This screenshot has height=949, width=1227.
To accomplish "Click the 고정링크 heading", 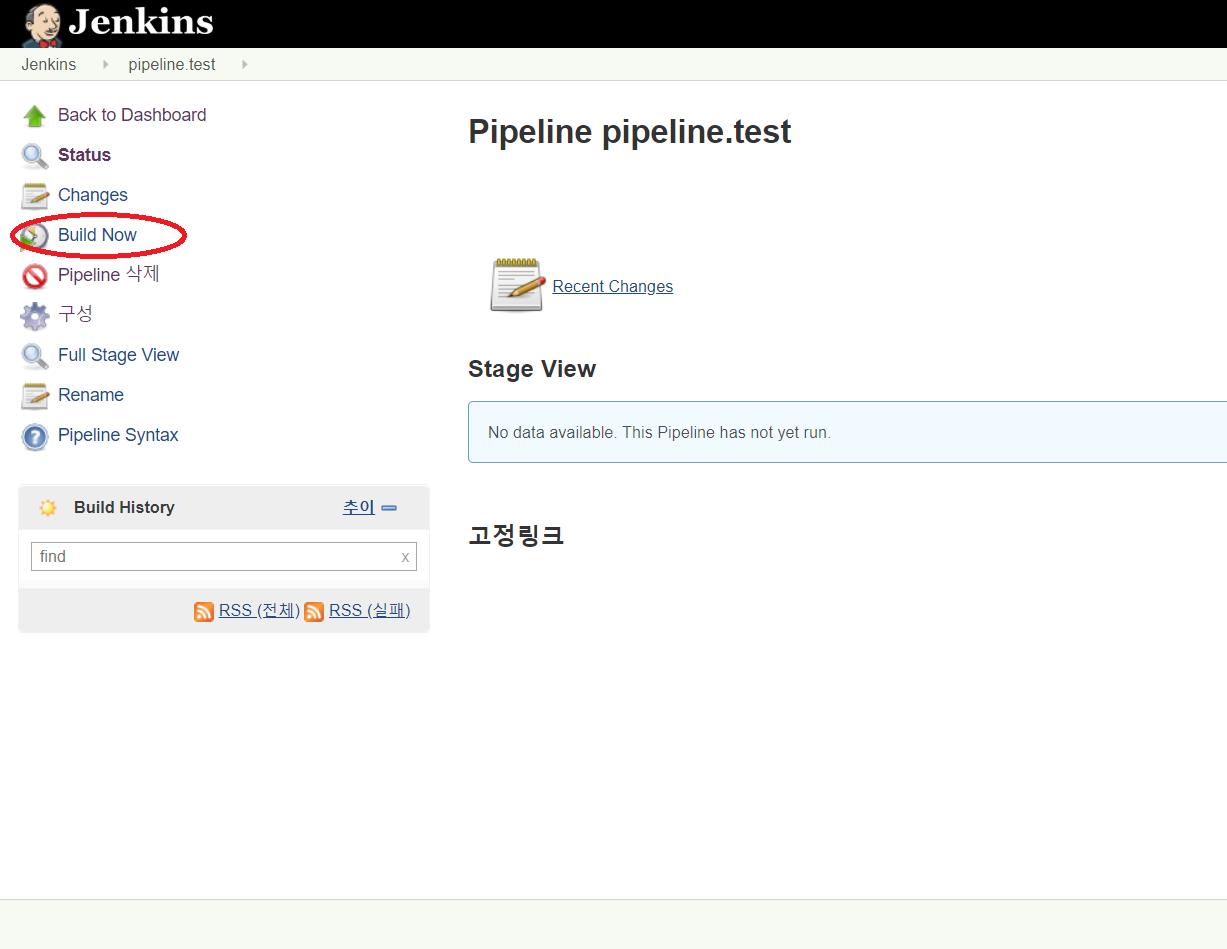I will pyautogui.click(x=516, y=535).
